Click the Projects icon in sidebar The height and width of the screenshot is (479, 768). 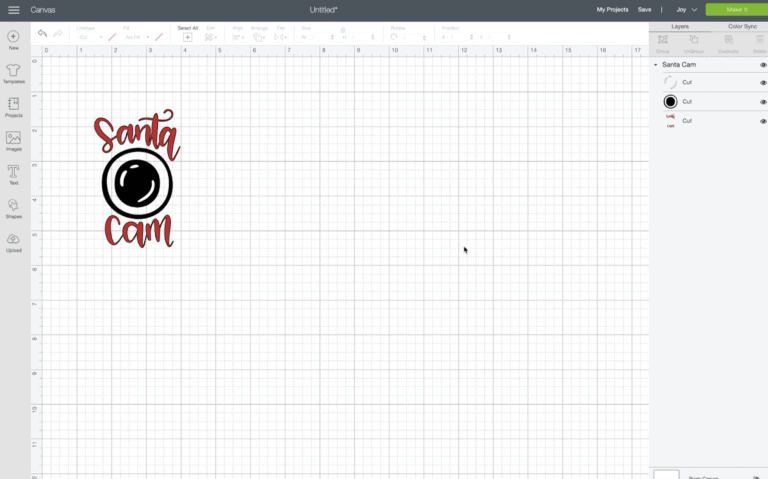[13, 107]
